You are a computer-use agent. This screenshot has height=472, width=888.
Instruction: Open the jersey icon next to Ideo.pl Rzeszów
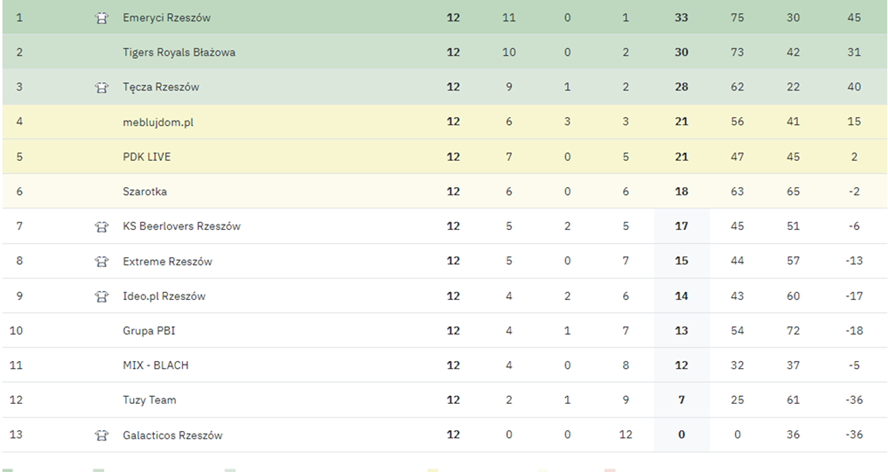point(101,296)
